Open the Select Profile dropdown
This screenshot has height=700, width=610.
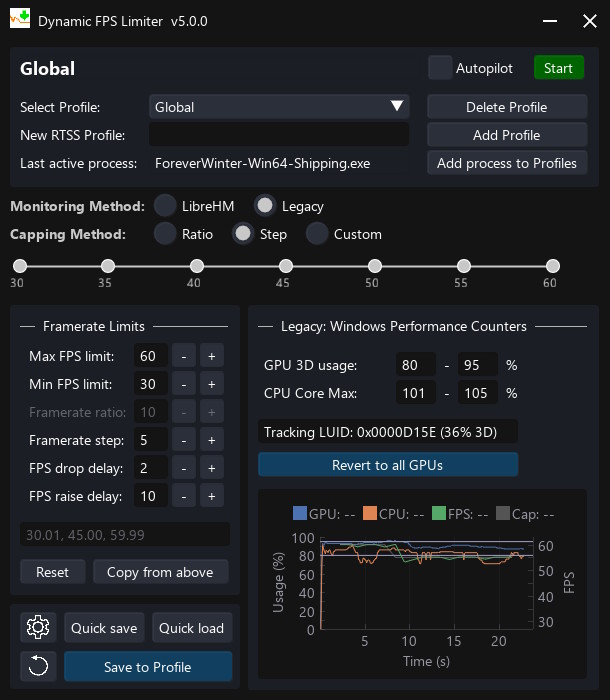pyautogui.click(x=279, y=107)
